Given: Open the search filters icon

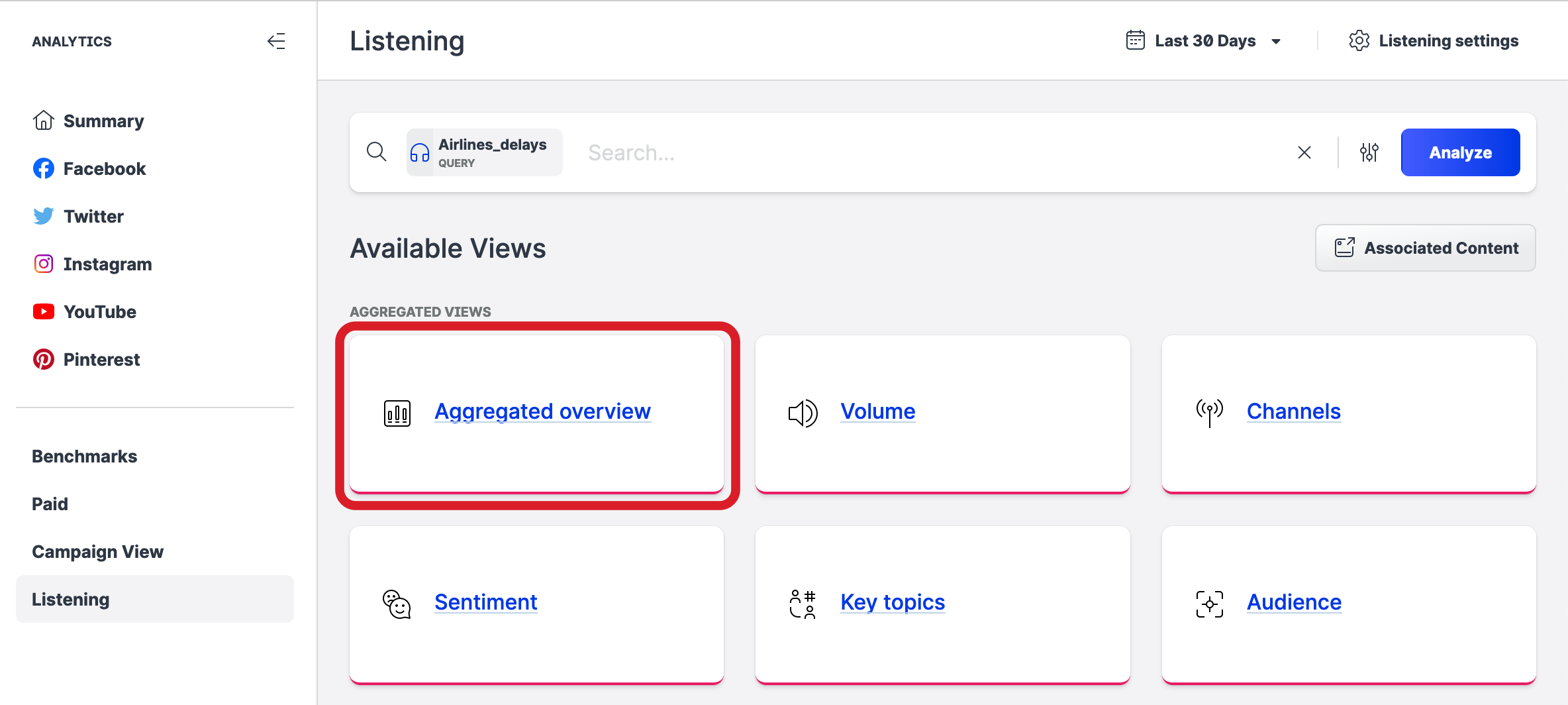Looking at the screenshot, I should tap(1369, 152).
